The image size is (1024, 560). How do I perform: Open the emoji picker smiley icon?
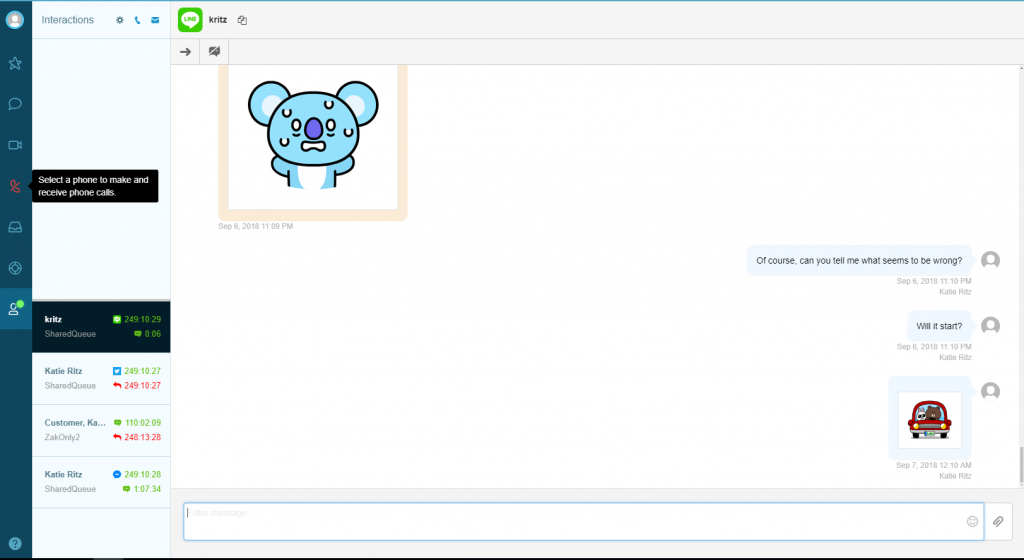point(972,521)
